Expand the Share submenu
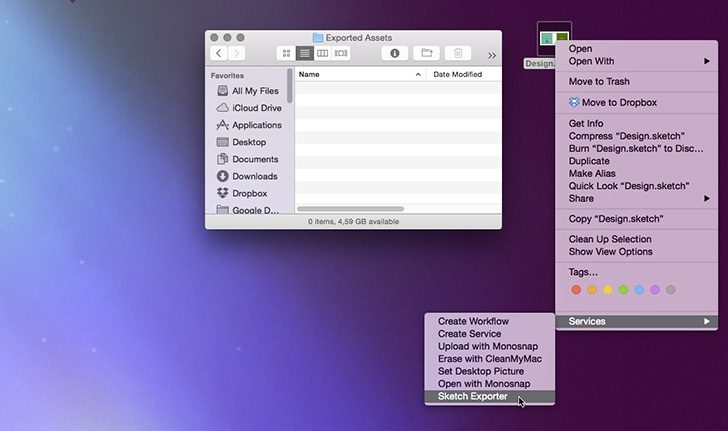Viewport: 728px width, 431px height. 637,199
